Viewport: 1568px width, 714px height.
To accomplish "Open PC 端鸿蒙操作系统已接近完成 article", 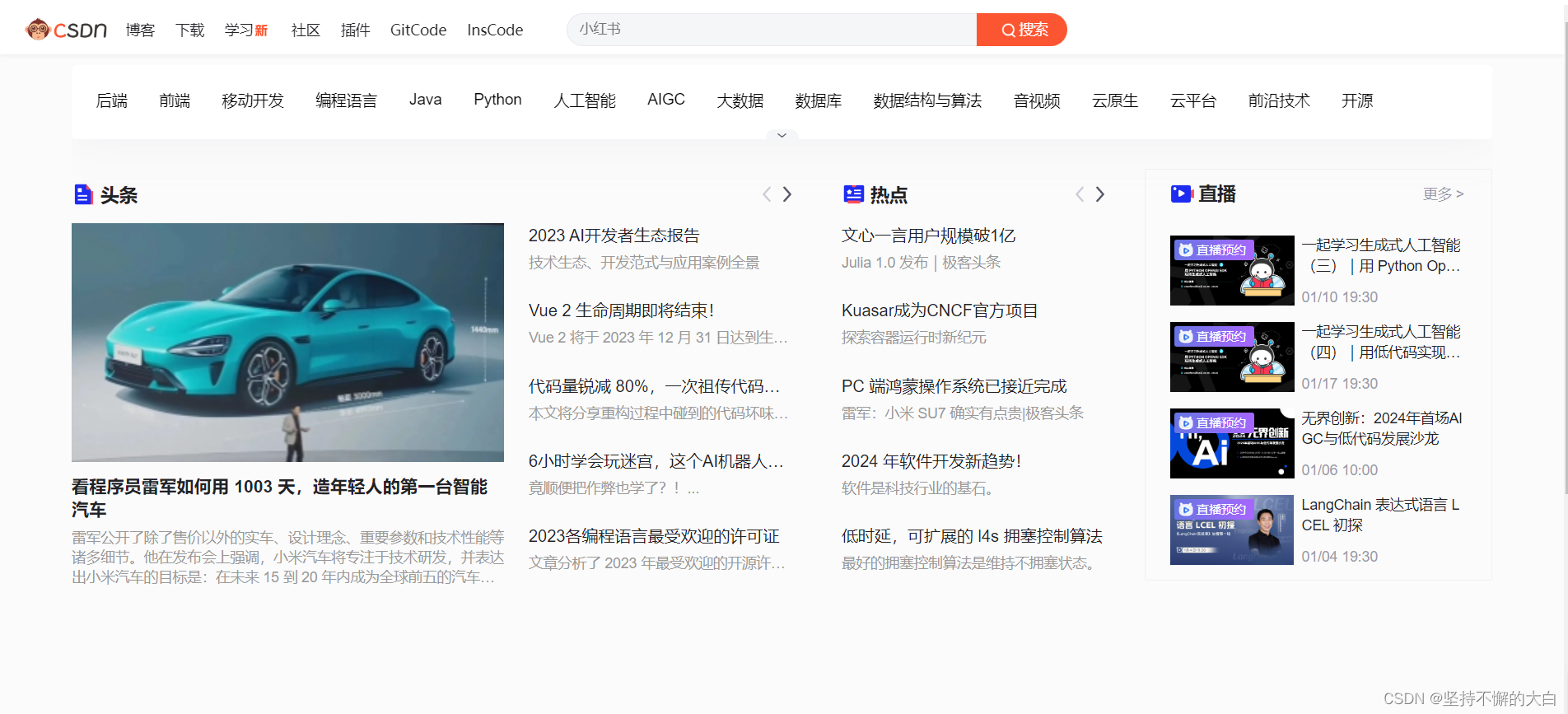I will (x=954, y=386).
